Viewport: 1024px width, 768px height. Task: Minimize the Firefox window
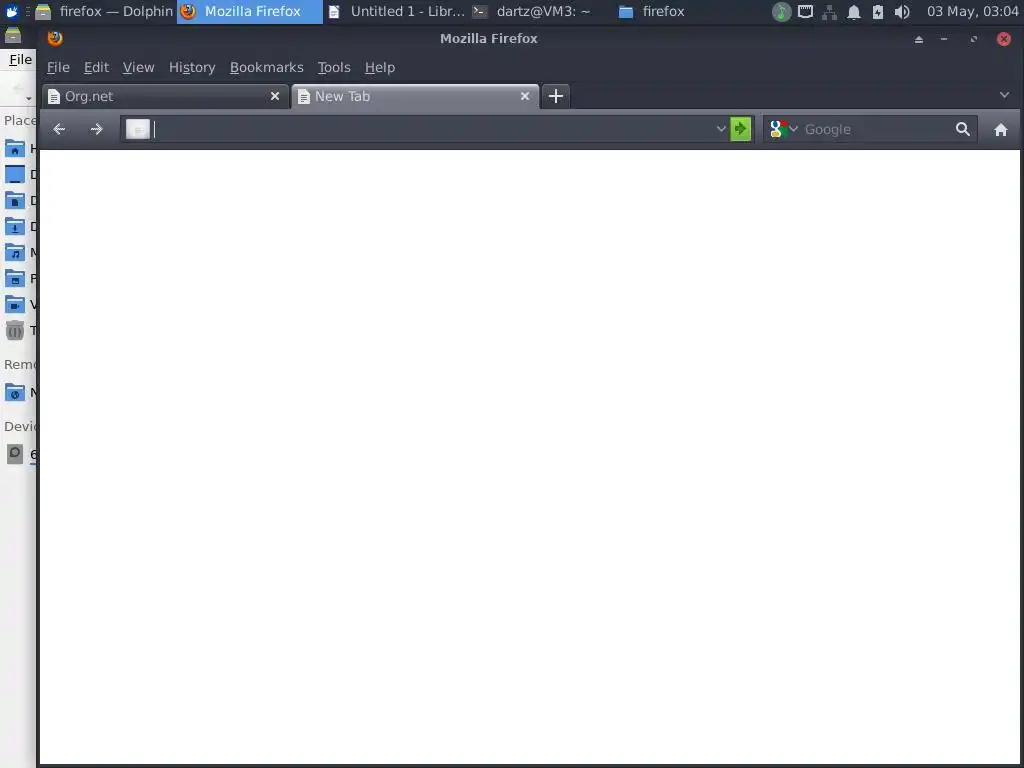click(x=944, y=39)
